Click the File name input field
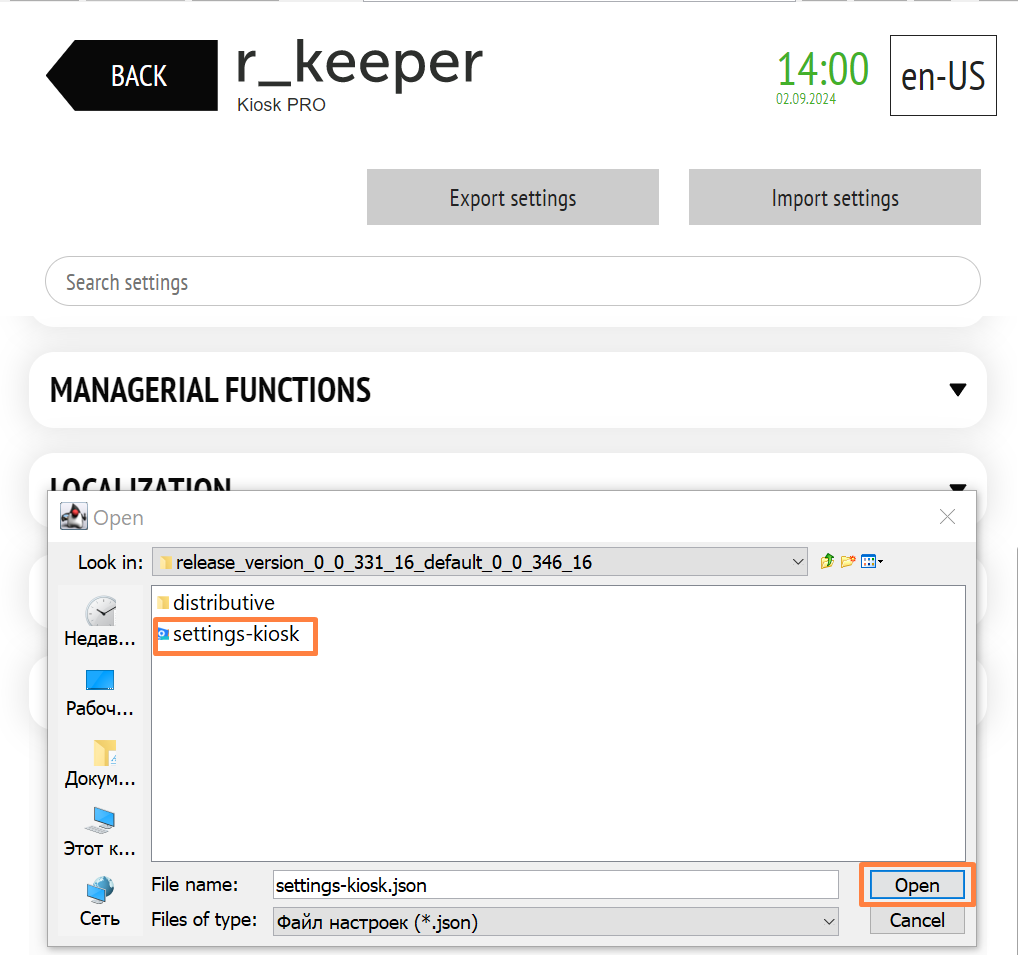This screenshot has width=1018, height=955. [556, 885]
